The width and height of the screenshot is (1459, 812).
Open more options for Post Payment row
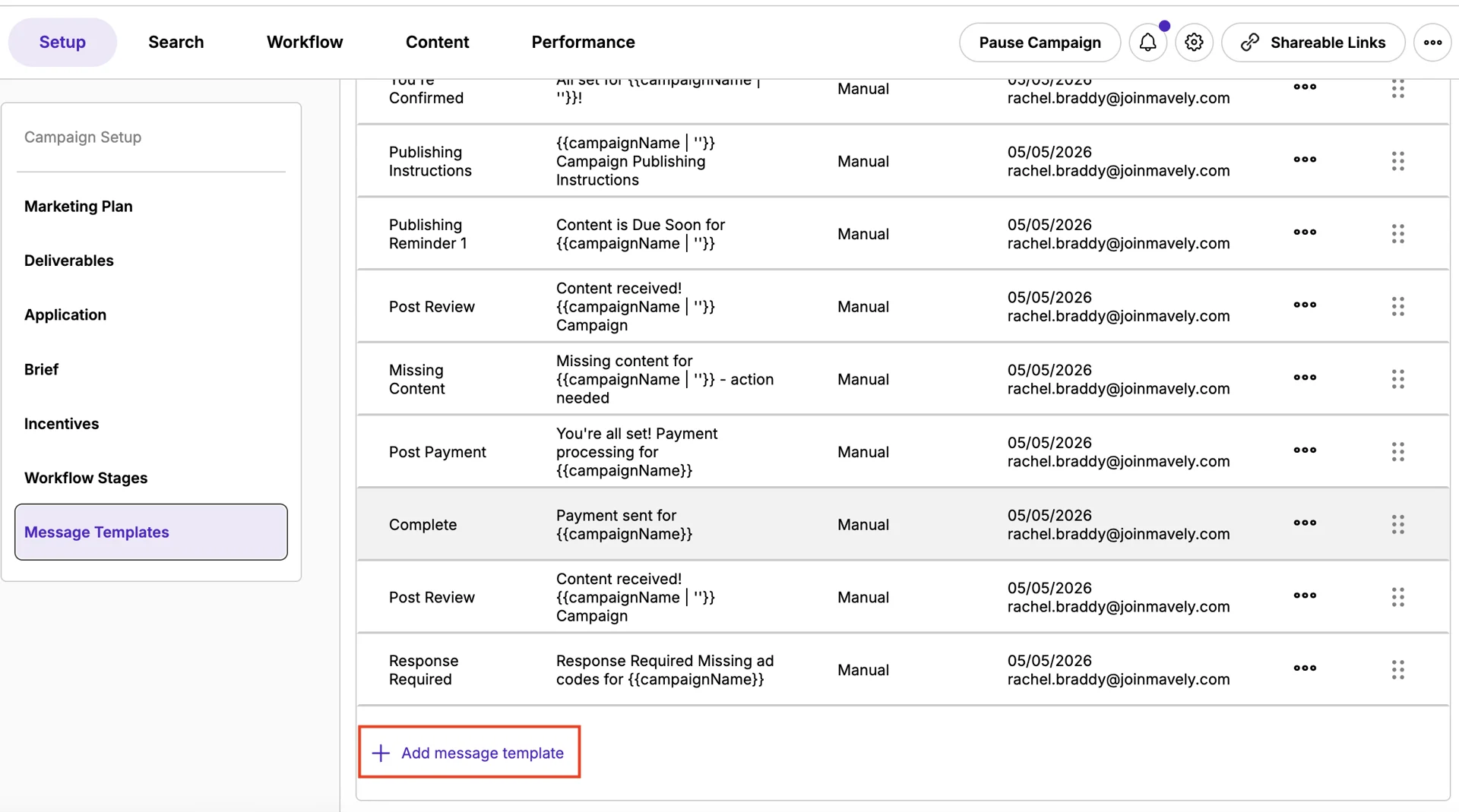1305,450
